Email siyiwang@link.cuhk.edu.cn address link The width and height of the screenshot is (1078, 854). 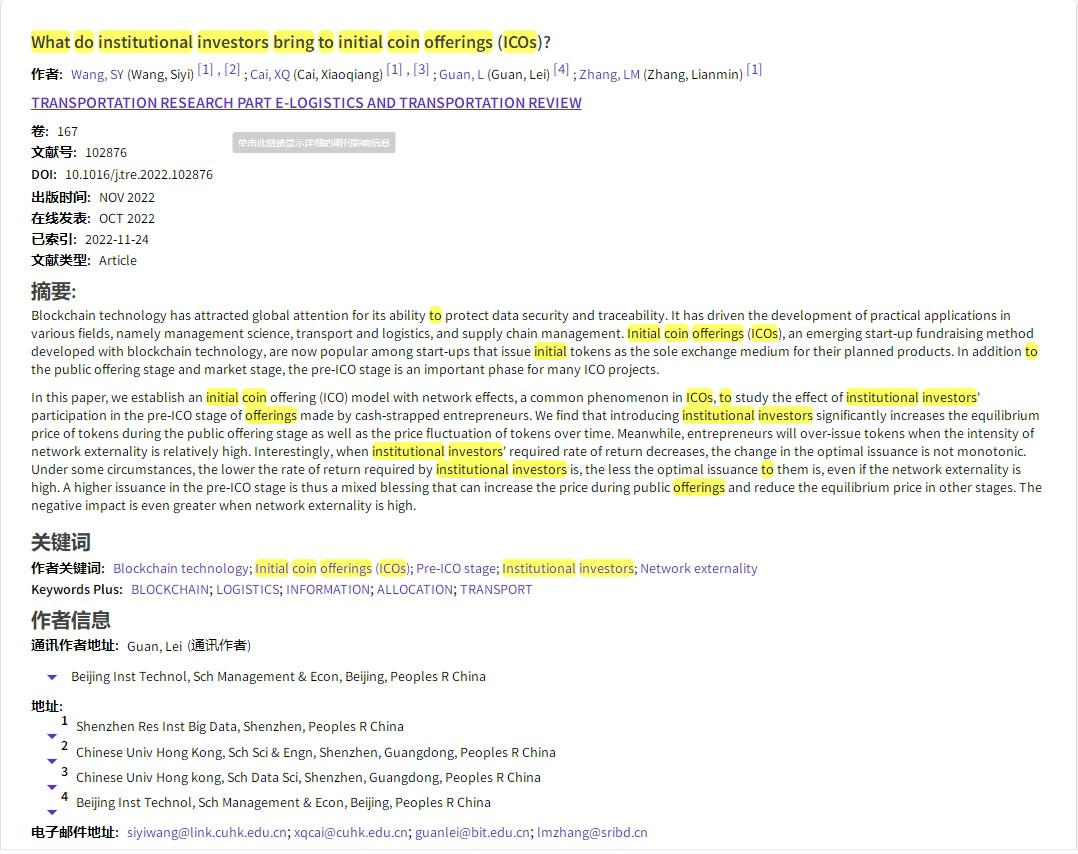207,833
